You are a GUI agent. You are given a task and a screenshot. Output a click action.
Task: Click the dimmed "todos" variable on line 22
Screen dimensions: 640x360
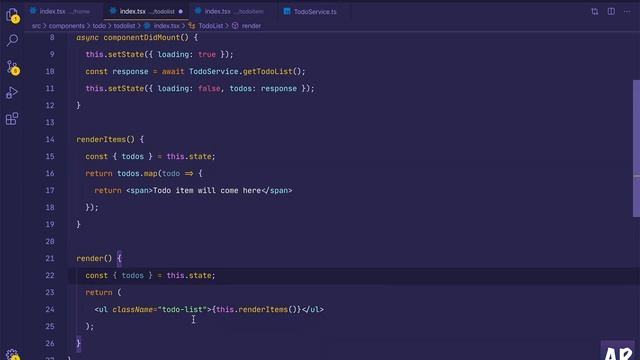[133, 276]
